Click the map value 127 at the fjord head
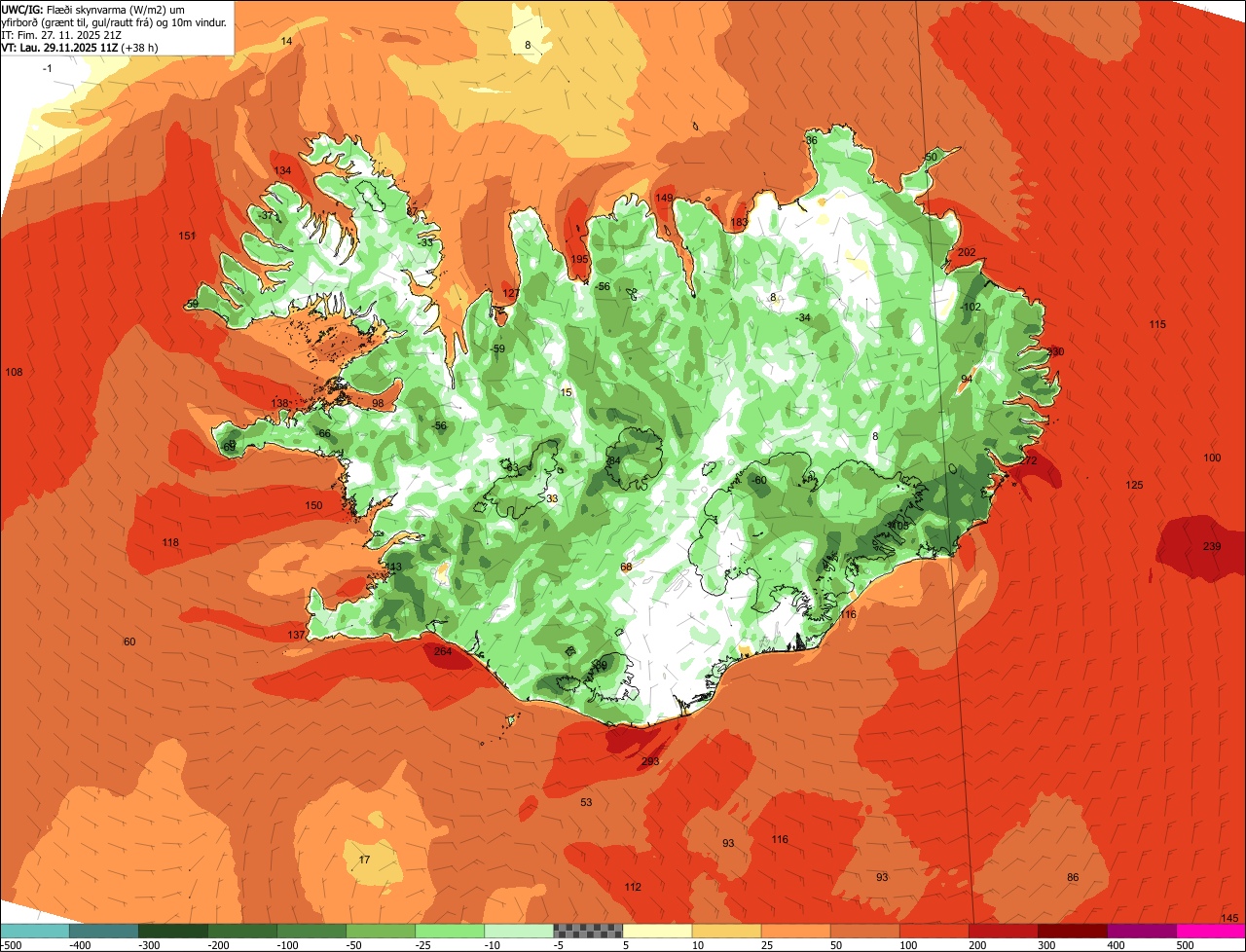 point(511,293)
